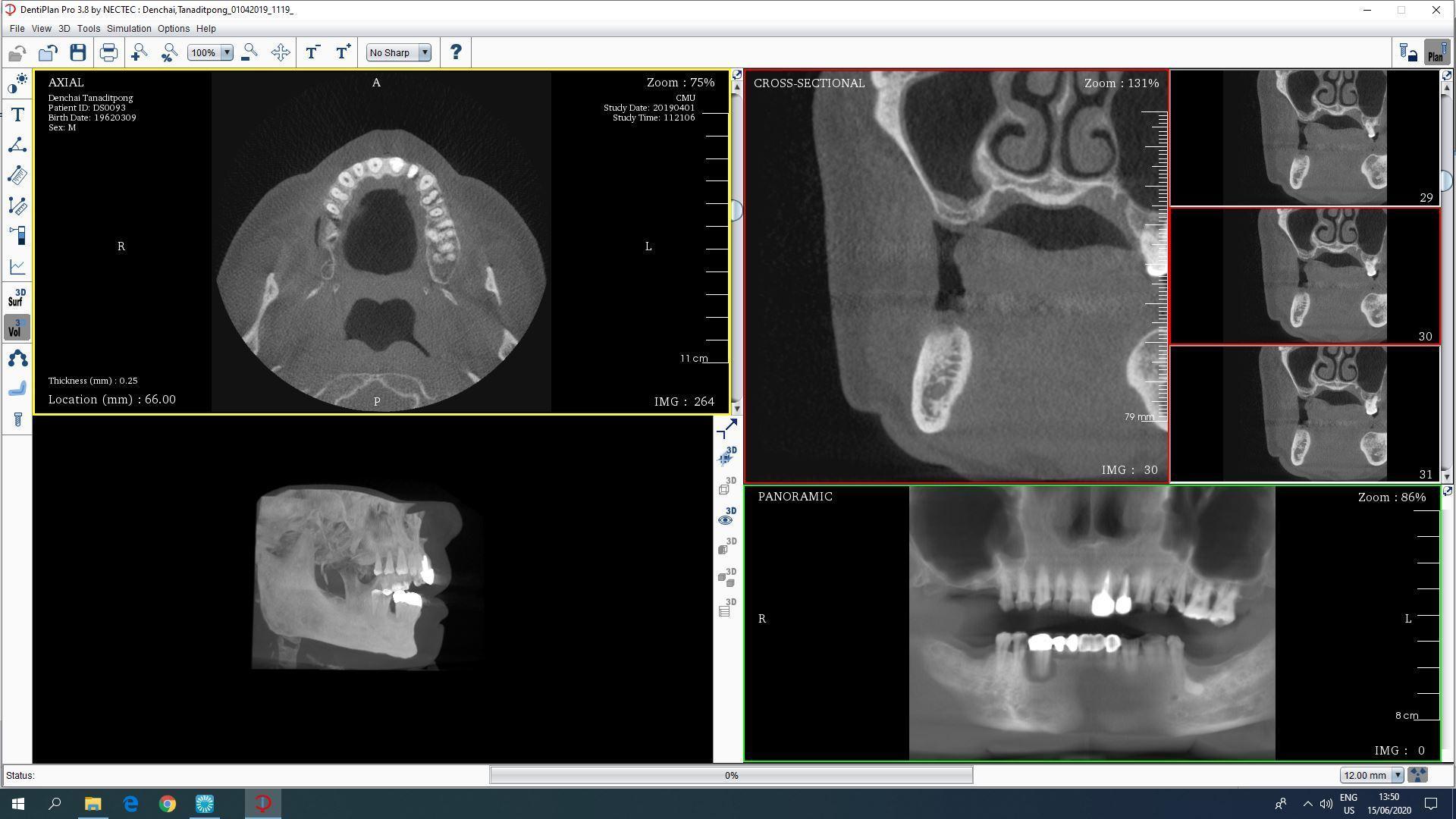Open the Tools menu
This screenshot has width=1456, height=819.
click(x=88, y=28)
